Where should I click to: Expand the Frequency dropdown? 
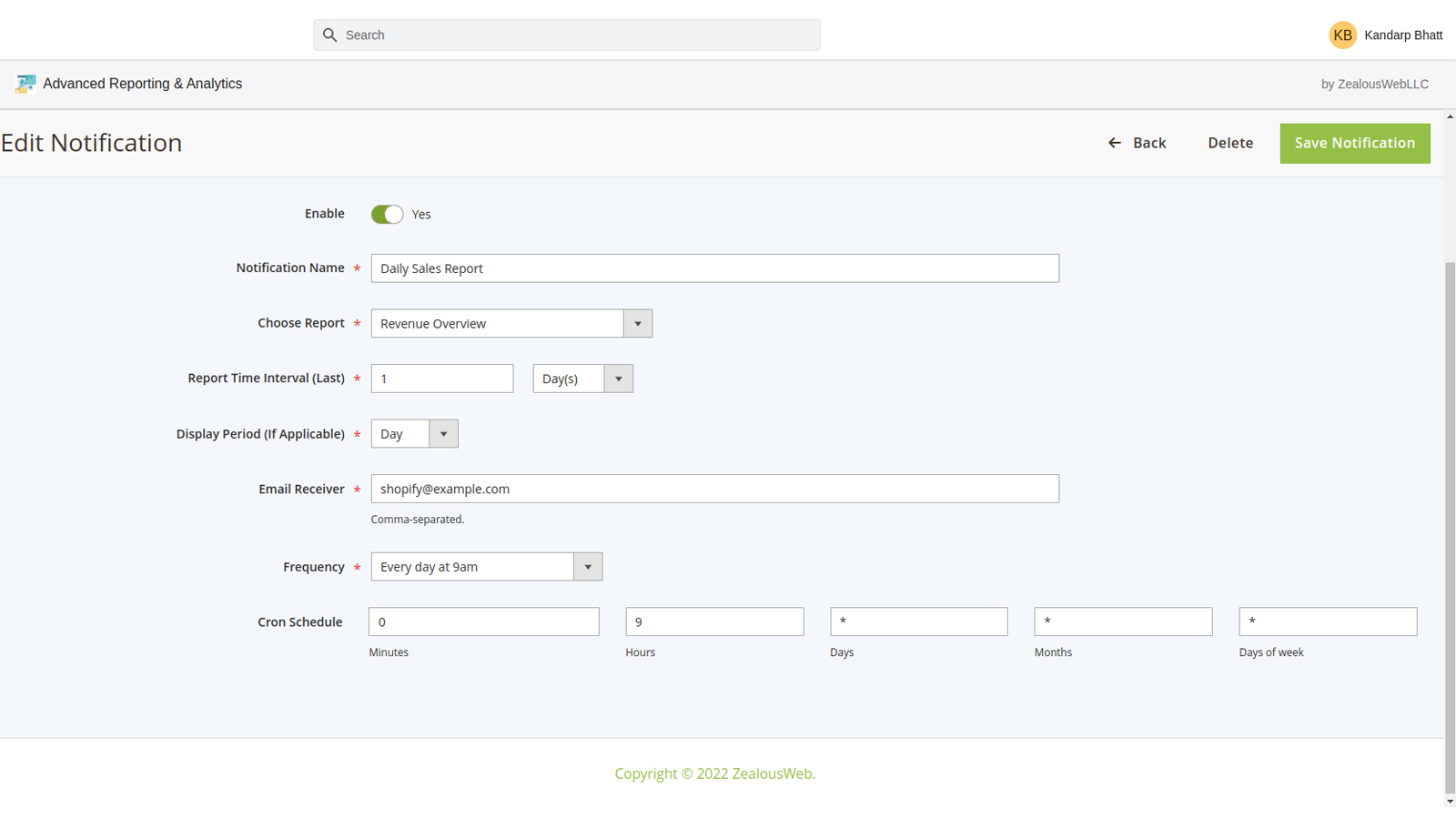(x=486, y=567)
